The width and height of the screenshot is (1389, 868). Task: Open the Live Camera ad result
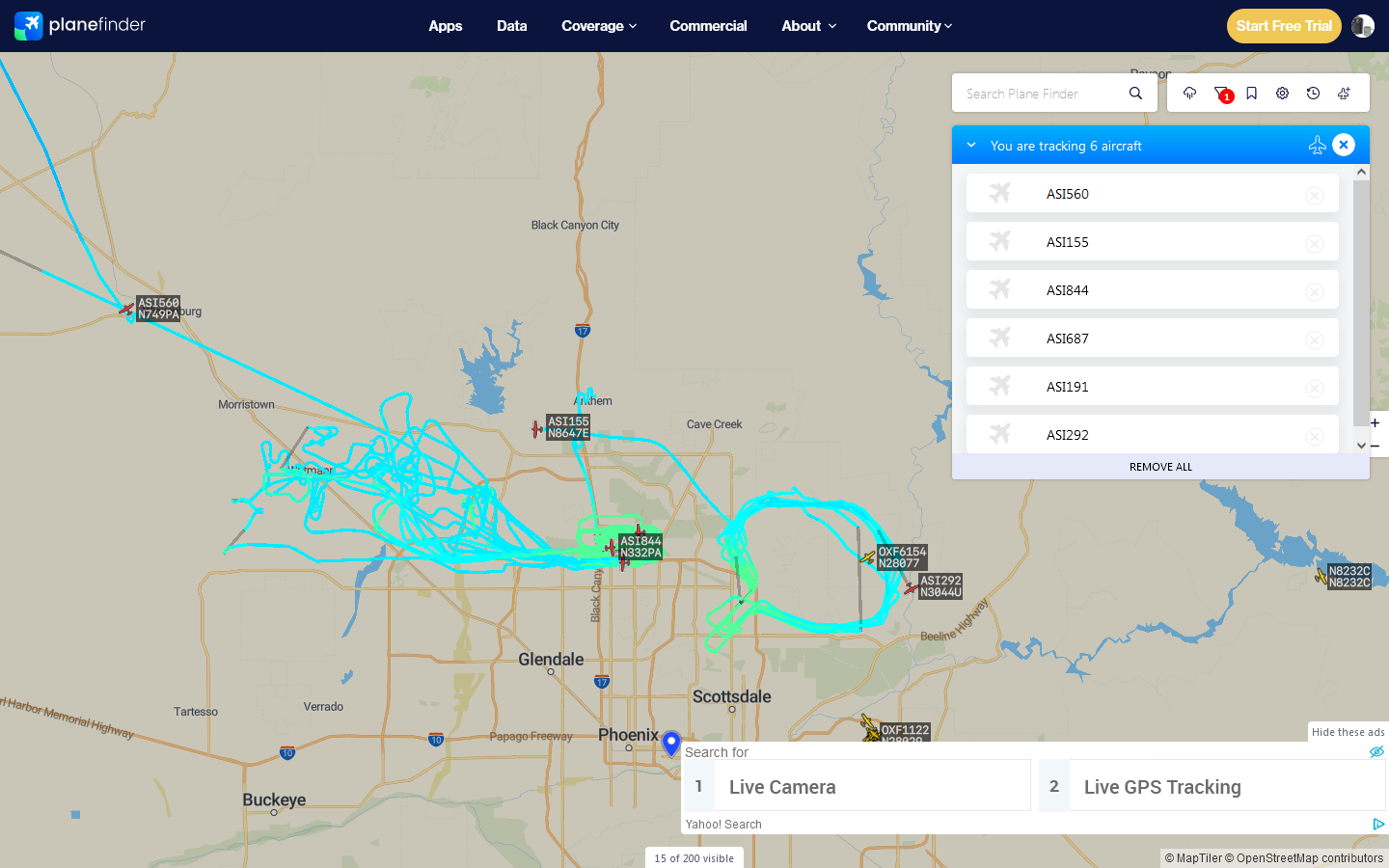[858, 786]
